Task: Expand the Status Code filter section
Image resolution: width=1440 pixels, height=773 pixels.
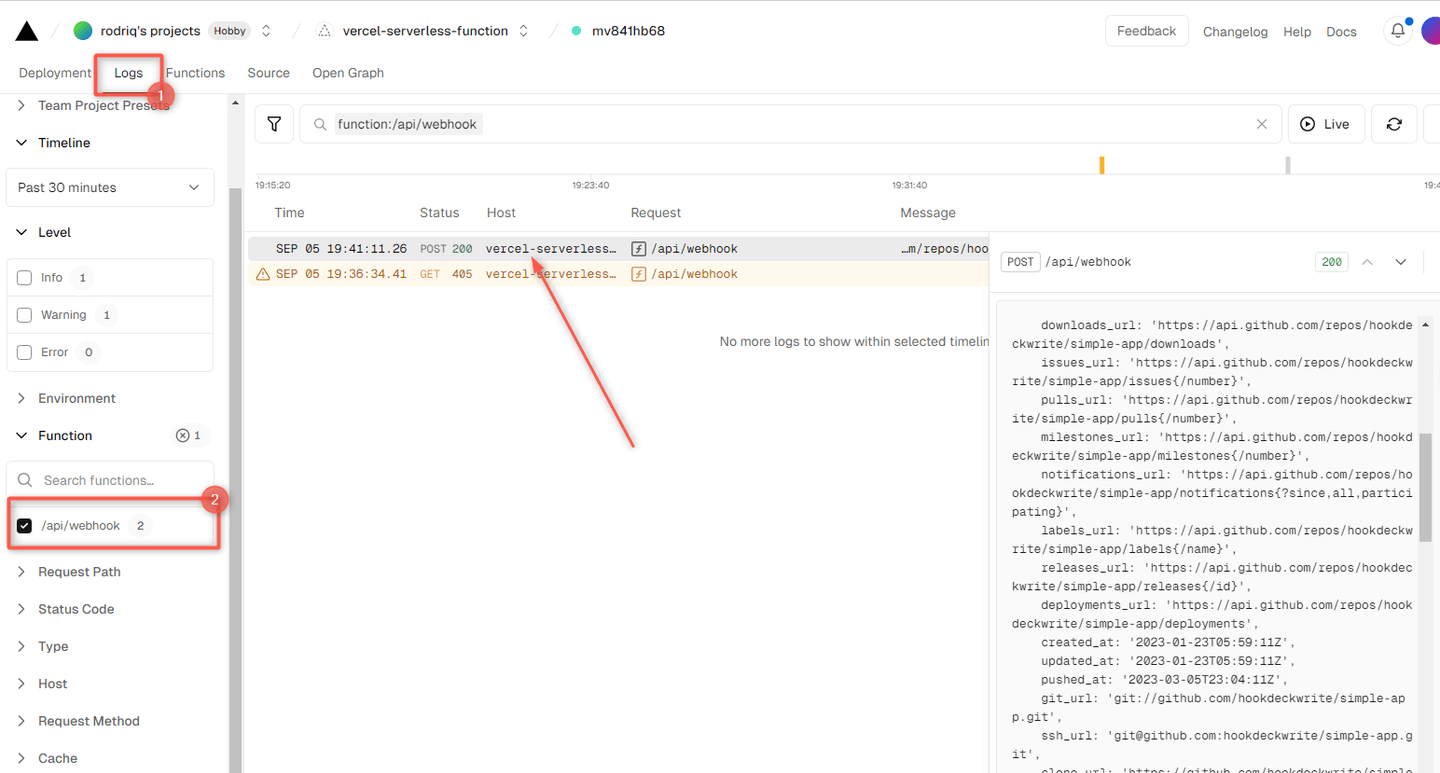Action: click(x=76, y=609)
